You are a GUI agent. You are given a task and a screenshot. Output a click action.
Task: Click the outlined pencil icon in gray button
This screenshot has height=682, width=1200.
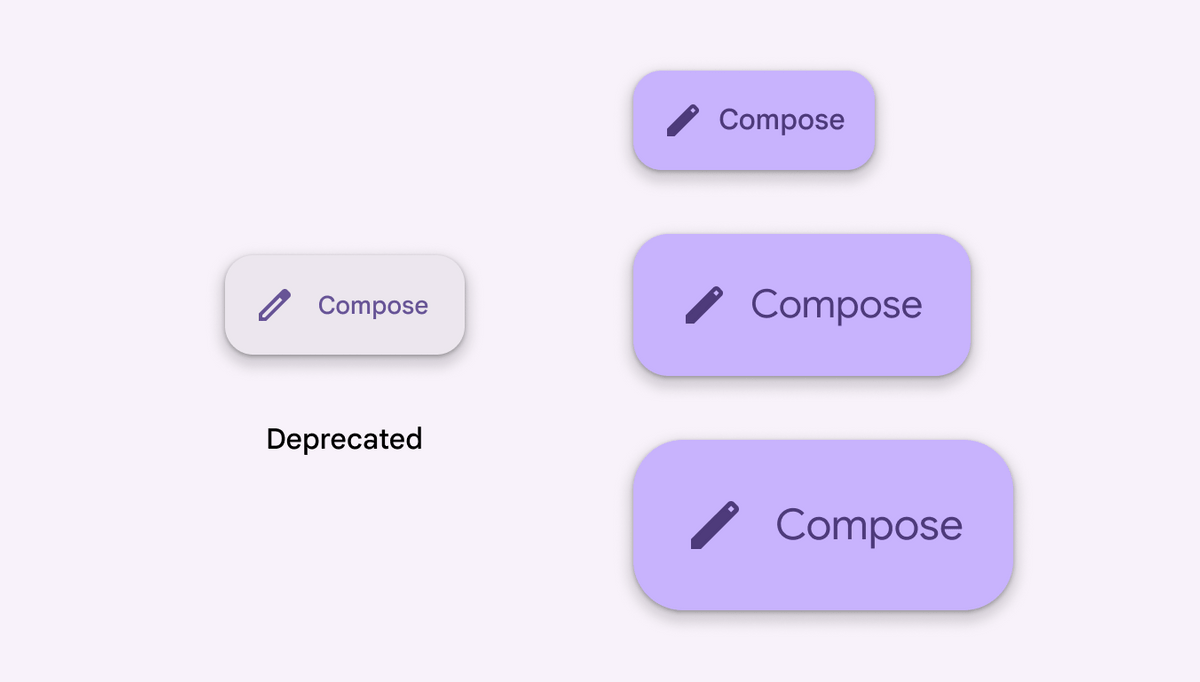click(274, 305)
